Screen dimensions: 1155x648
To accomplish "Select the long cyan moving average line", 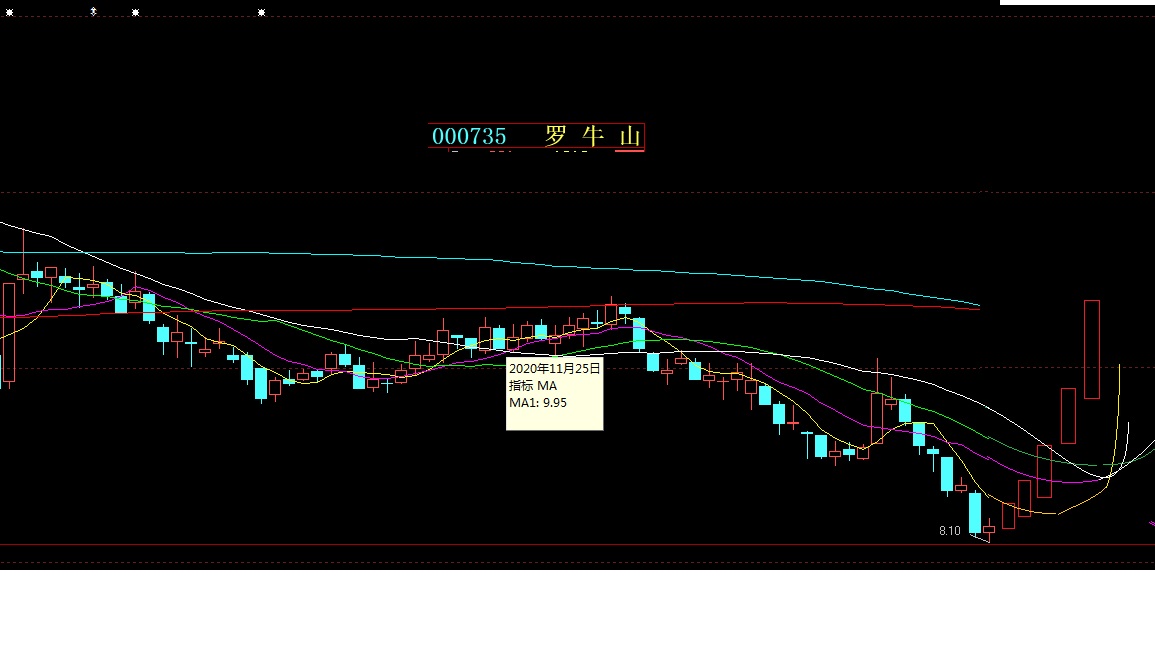I will pos(490,260).
